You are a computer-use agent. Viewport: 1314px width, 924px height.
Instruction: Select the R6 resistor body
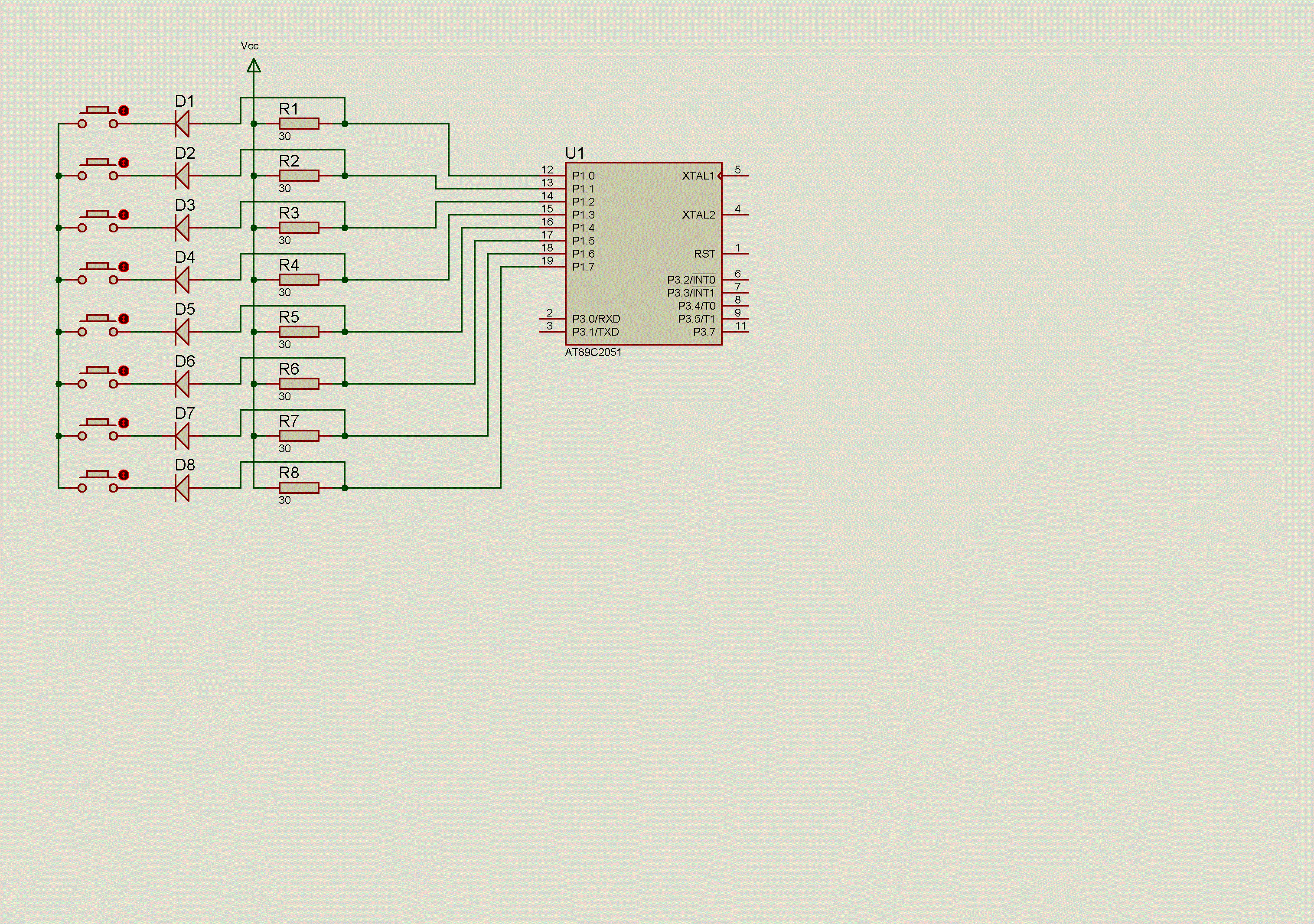tap(299, 384)
